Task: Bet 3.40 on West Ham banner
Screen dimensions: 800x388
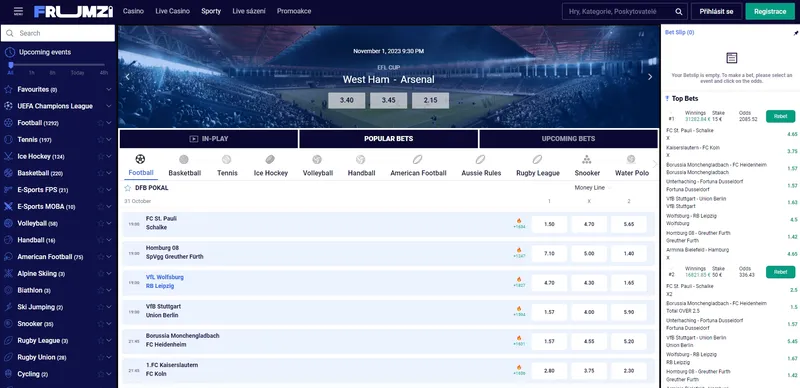Action: click(x=346, y=100)
